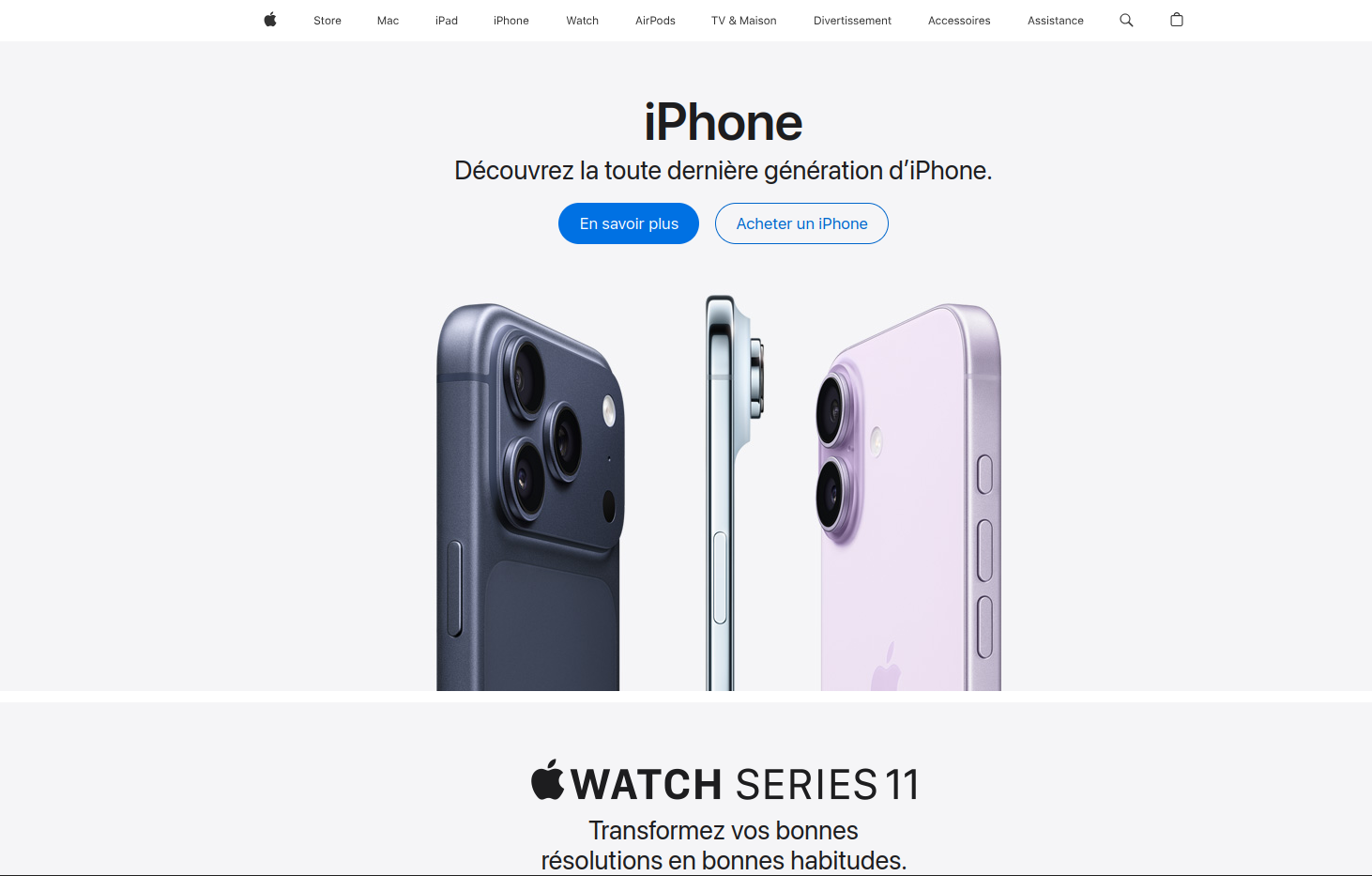Image resolution: width=1372 pixels, height=876 pixels.
Task: Click the Watch Series 11 logo heading
Action: [724, 783]
